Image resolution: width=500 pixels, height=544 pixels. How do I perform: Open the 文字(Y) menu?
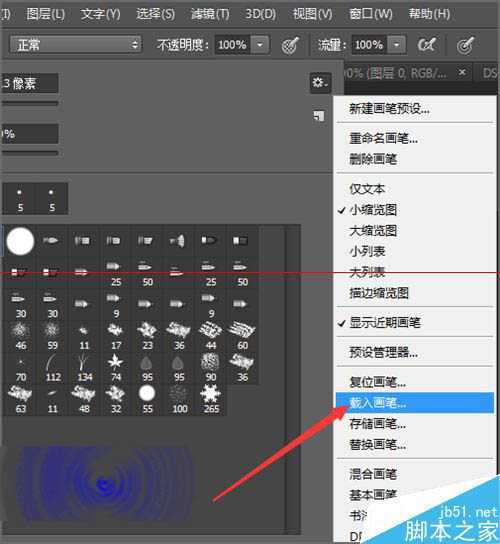coord(101,14)
